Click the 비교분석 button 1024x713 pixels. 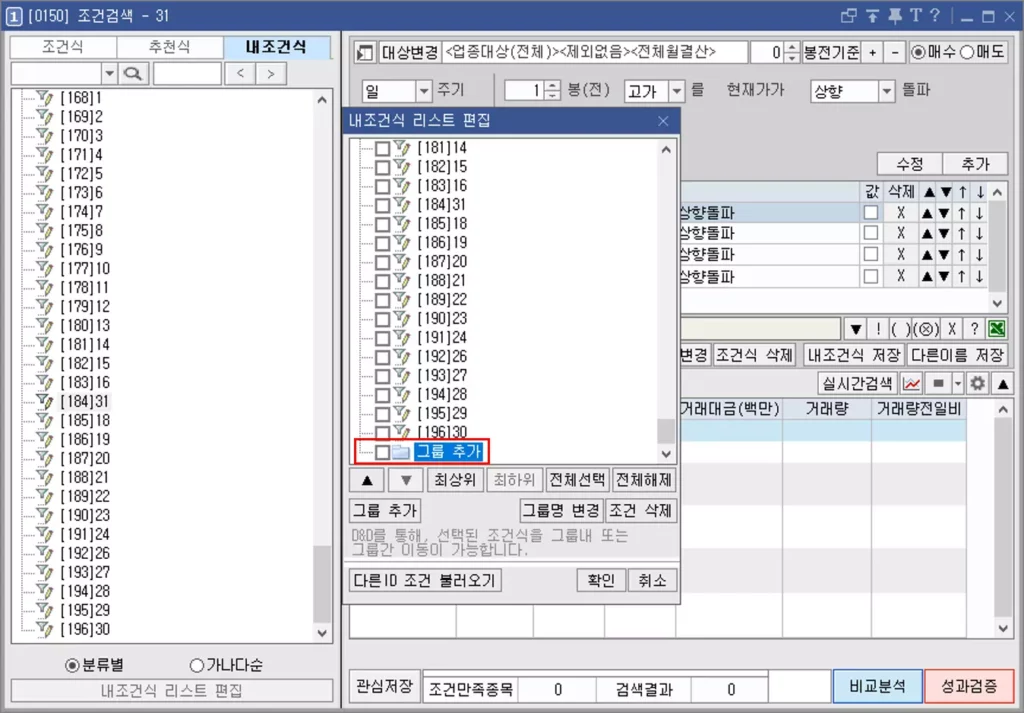(878, 686)
